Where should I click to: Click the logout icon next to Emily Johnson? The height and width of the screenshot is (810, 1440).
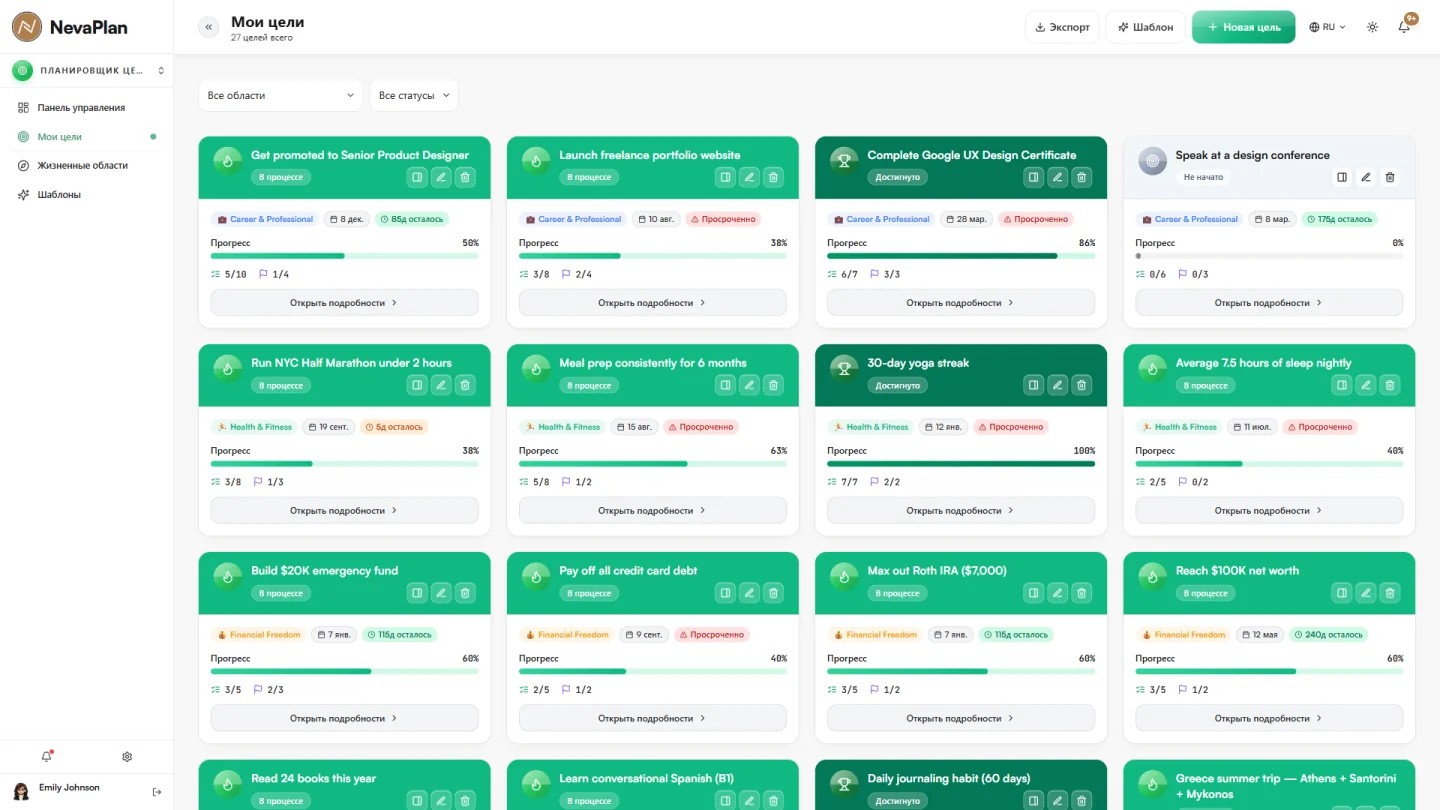pyautogui.click(x=157, y=792)
